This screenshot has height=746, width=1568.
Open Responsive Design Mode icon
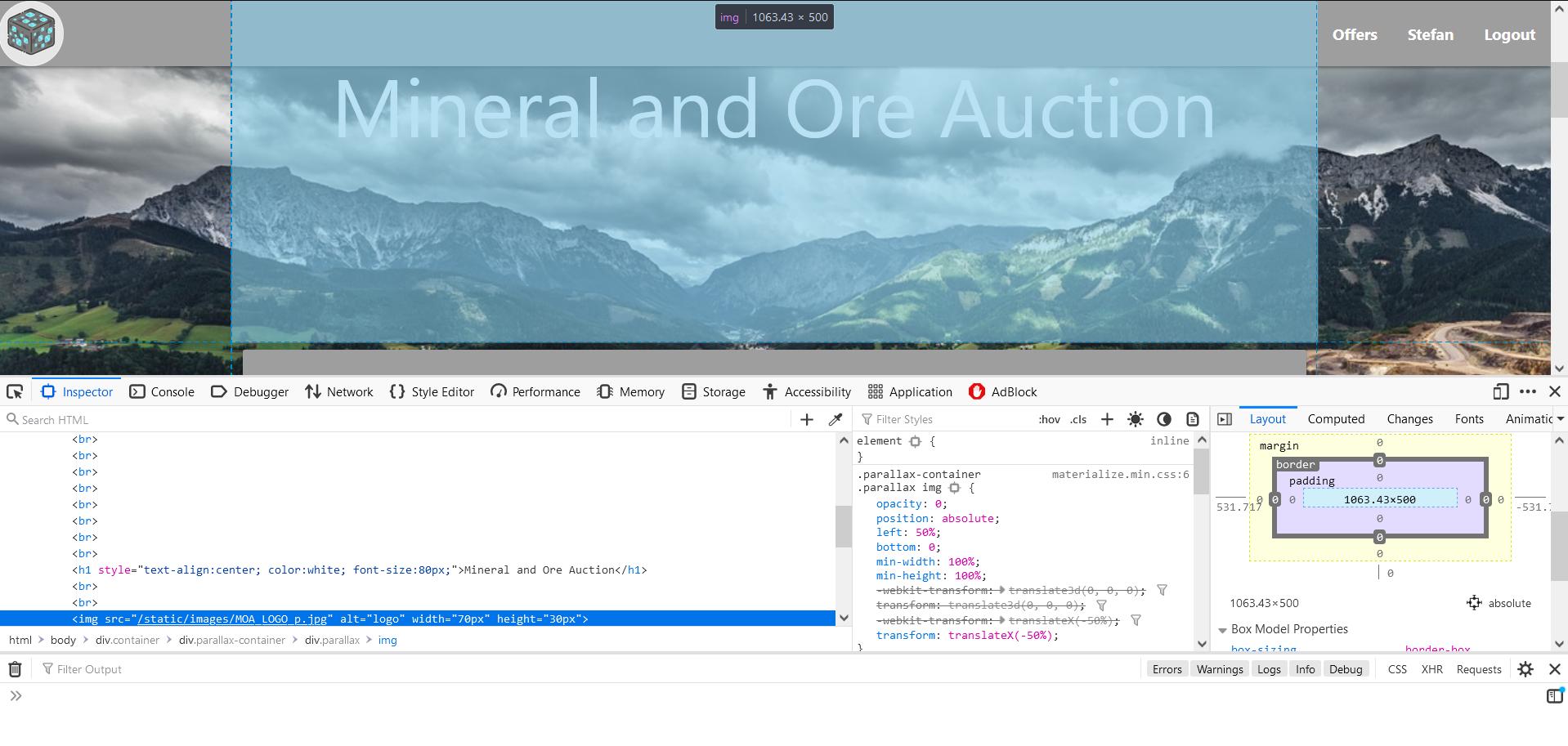1500,391
